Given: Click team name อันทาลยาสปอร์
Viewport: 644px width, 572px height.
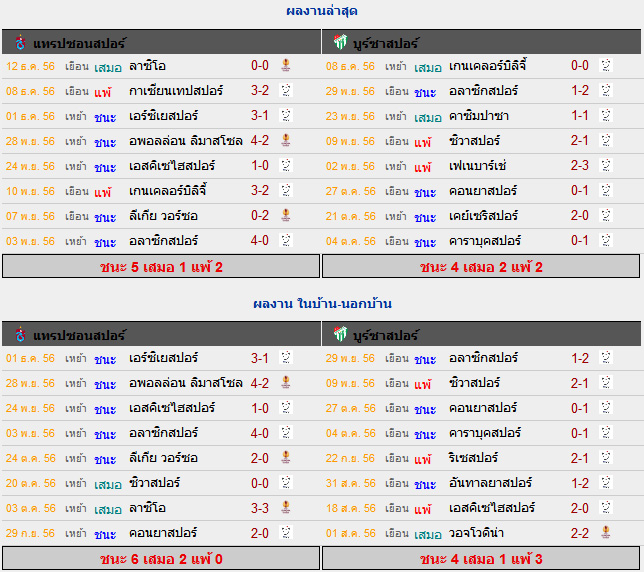Looking at the screenshot, I should tap(490, 482).
